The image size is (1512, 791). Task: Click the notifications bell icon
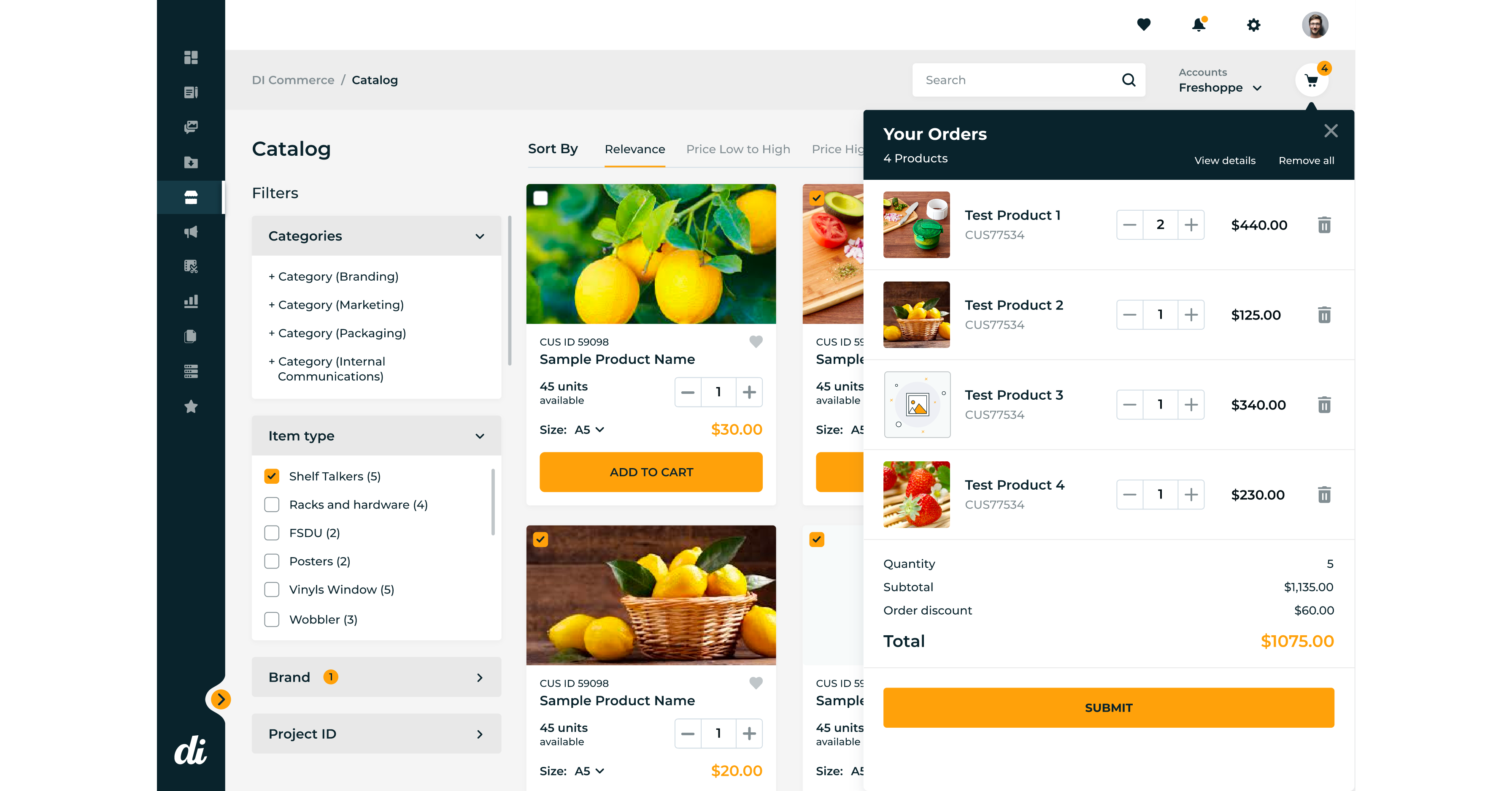pos(1198,24)
